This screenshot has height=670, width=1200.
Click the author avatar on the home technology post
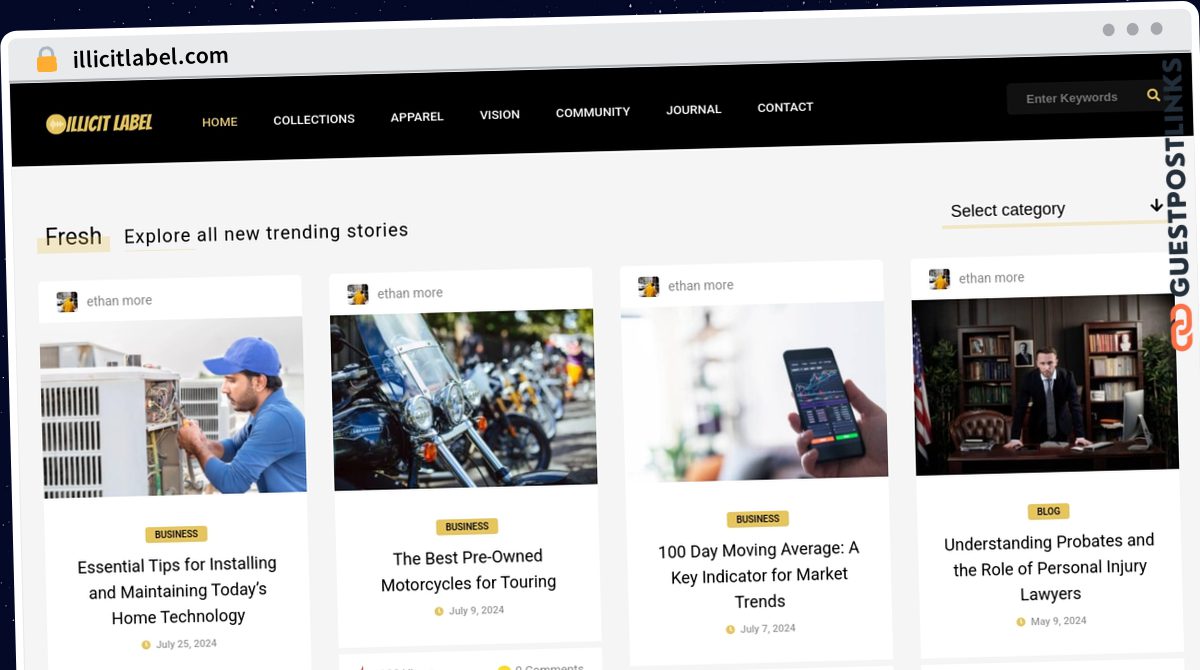(x=67, y=302)
